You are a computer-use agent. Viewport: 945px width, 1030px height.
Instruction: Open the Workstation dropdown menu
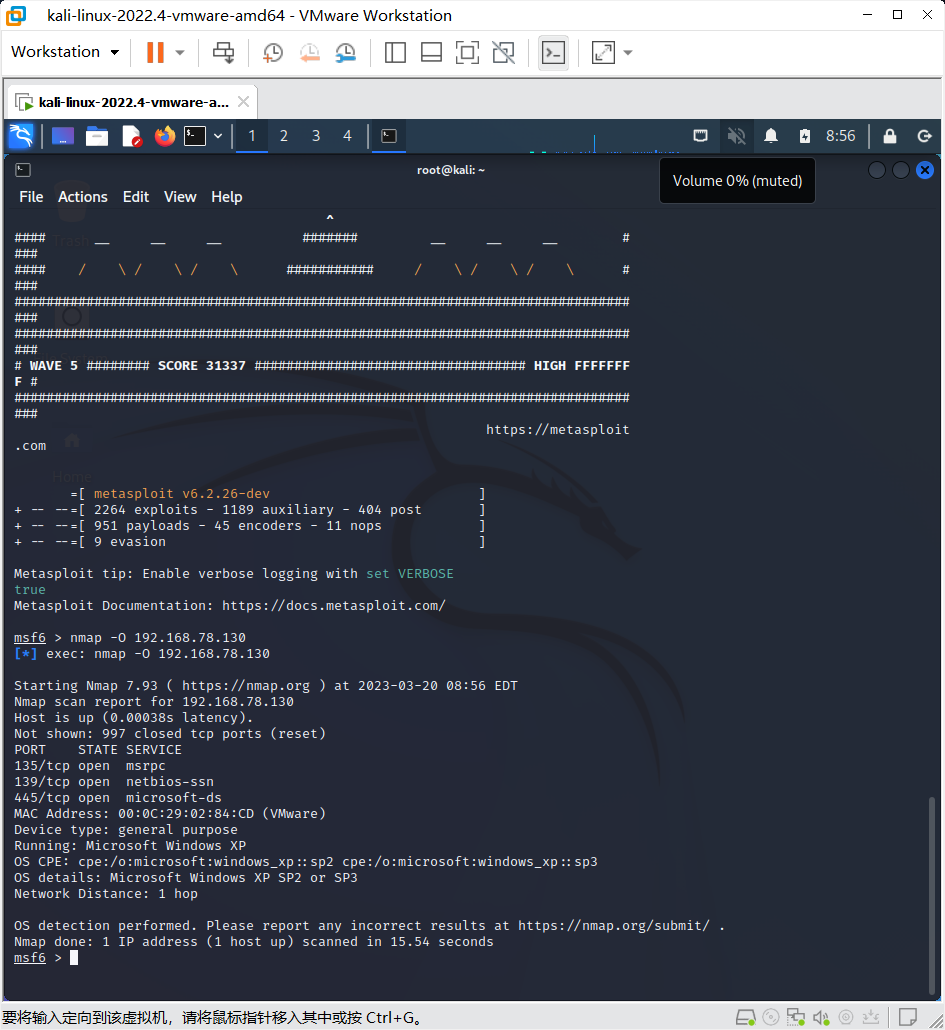tap(65, 52)
